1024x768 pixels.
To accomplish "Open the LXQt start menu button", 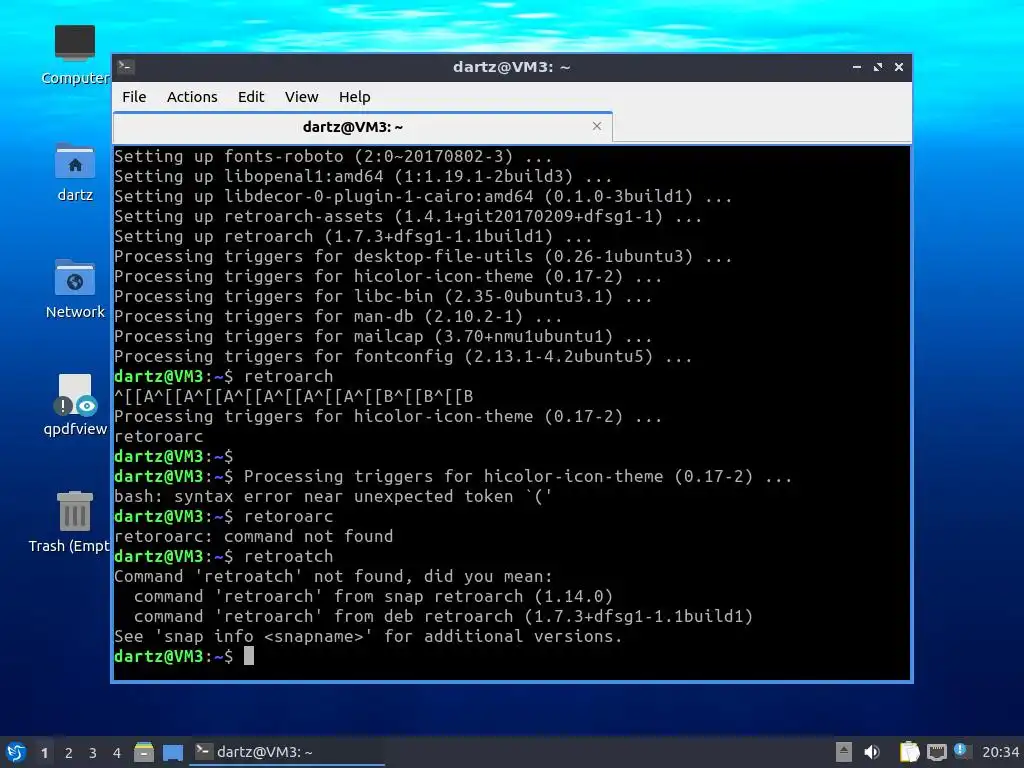I will point(16,752).
